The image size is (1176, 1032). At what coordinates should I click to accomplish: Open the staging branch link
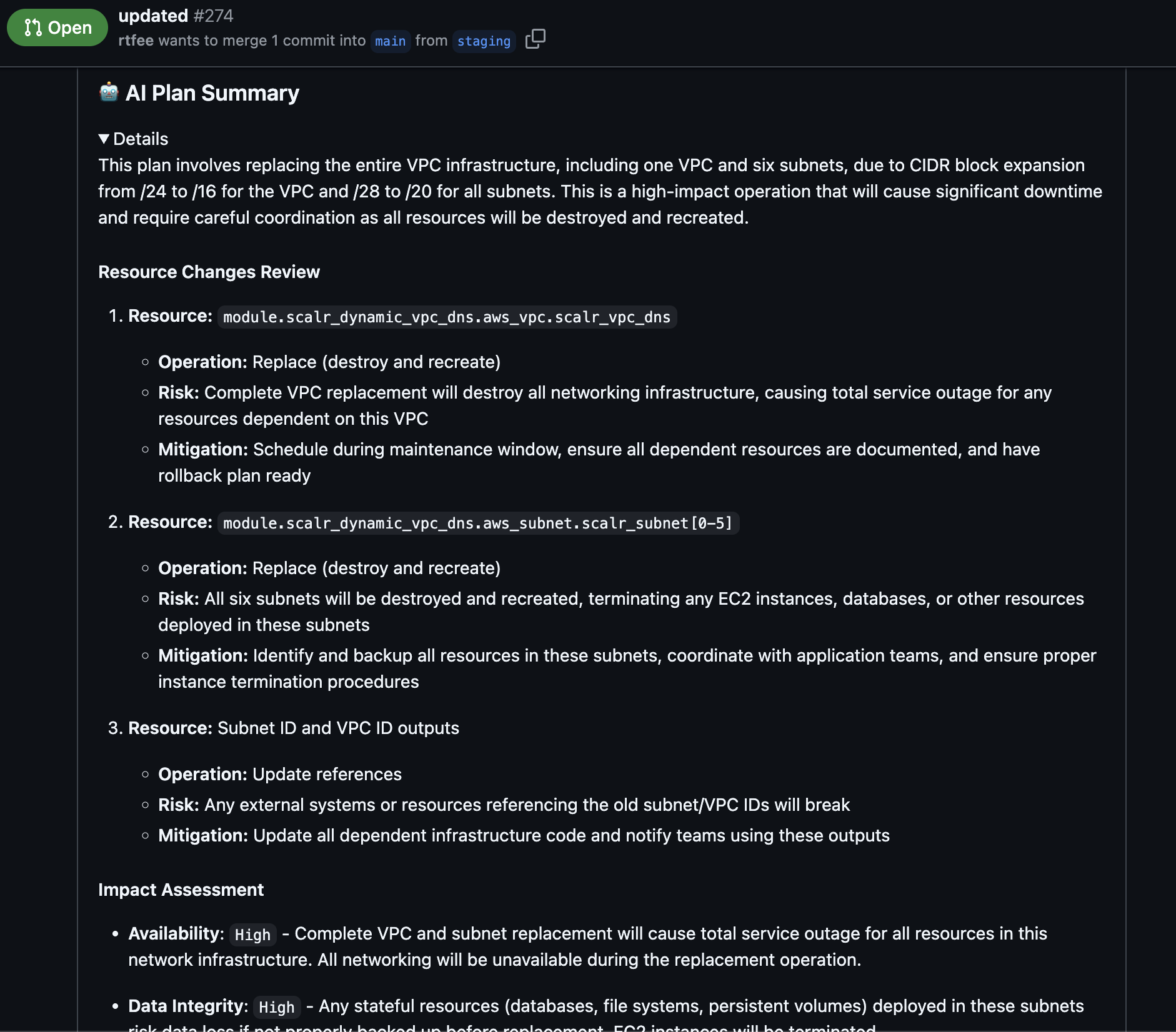tap(484, 41)
